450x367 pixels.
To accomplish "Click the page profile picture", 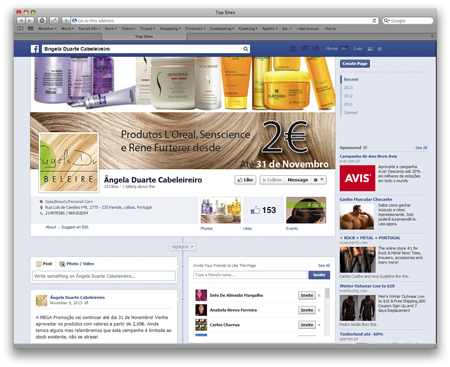I will 69,163.
